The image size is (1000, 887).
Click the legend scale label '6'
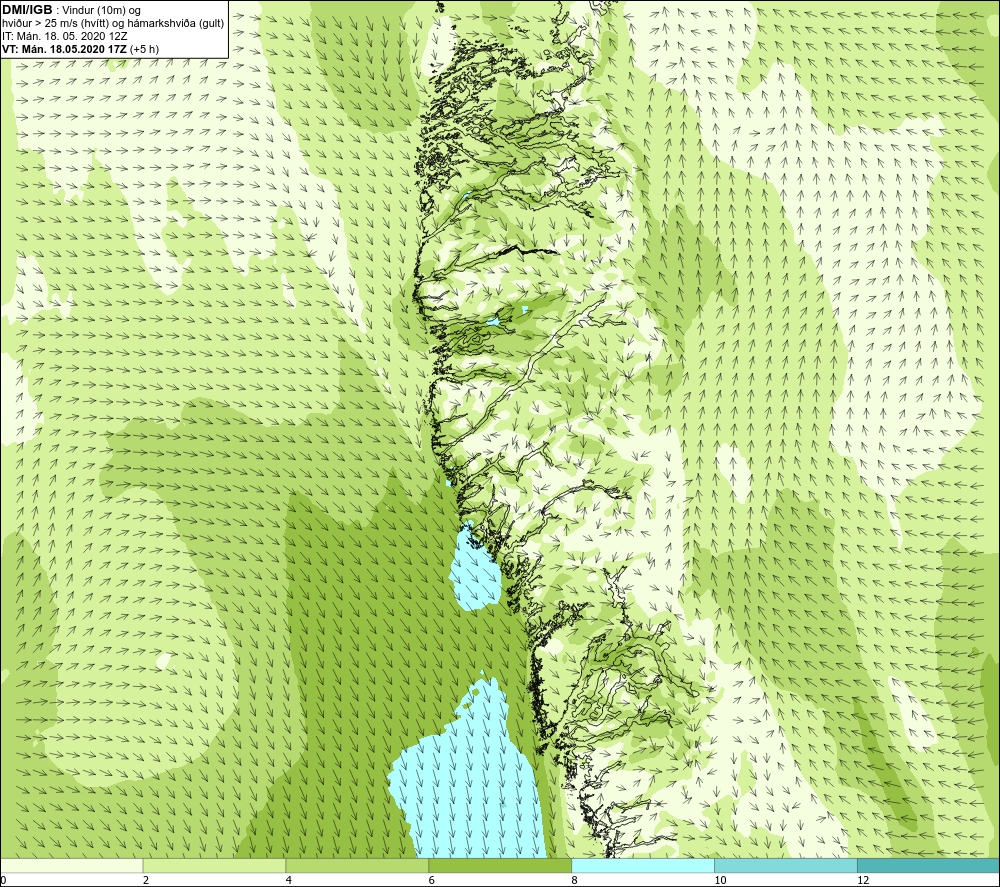click(432, 880)
